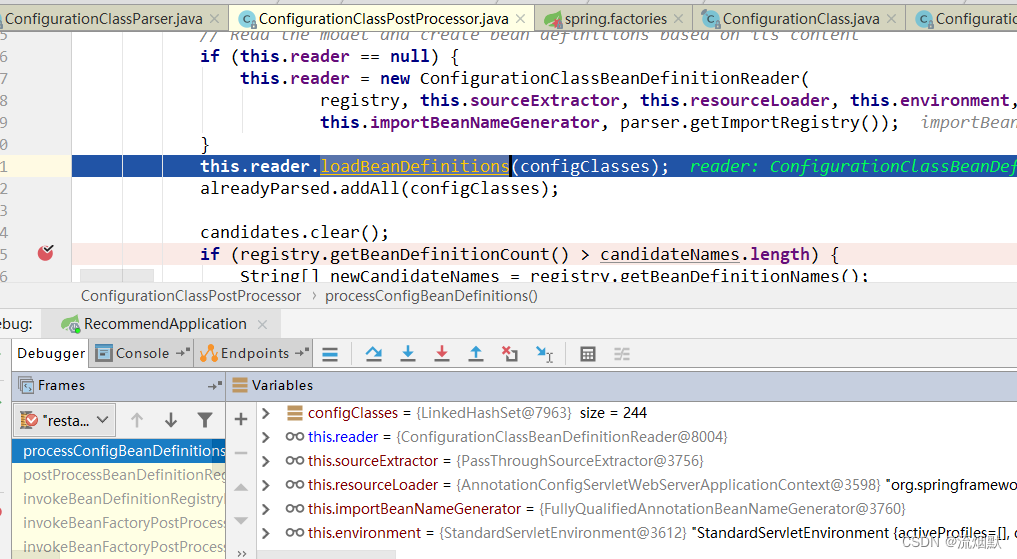Click Trace Current Stream Chain icon
The height and width of the screenshot is (559, 1017).
[x=622, y=354]
